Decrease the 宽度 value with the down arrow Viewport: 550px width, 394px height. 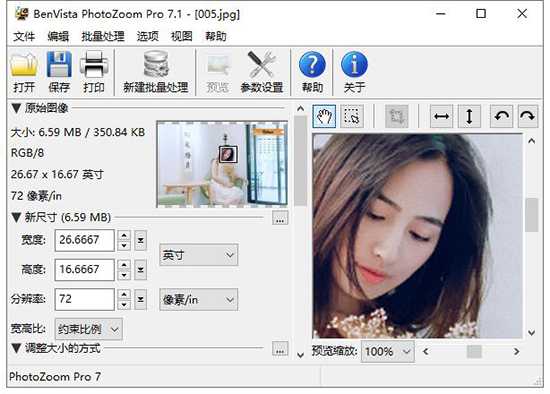tap(124, 246)
